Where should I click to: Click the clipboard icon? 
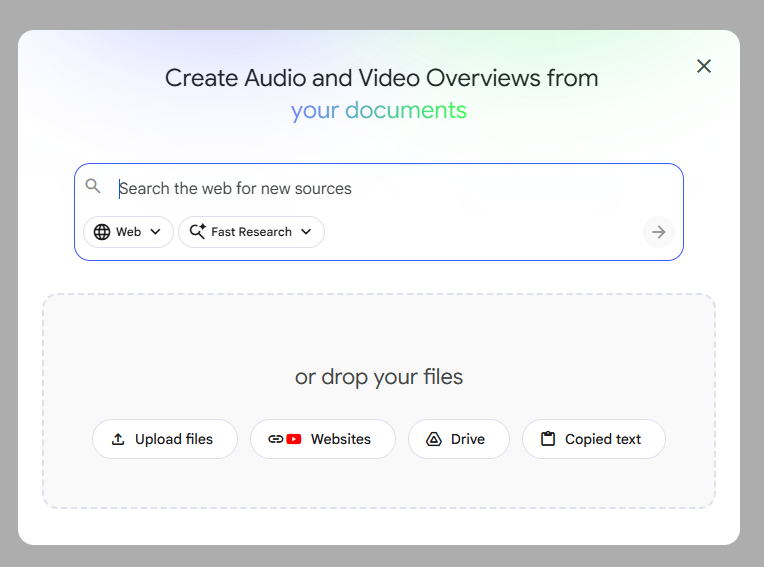(547, 439)
